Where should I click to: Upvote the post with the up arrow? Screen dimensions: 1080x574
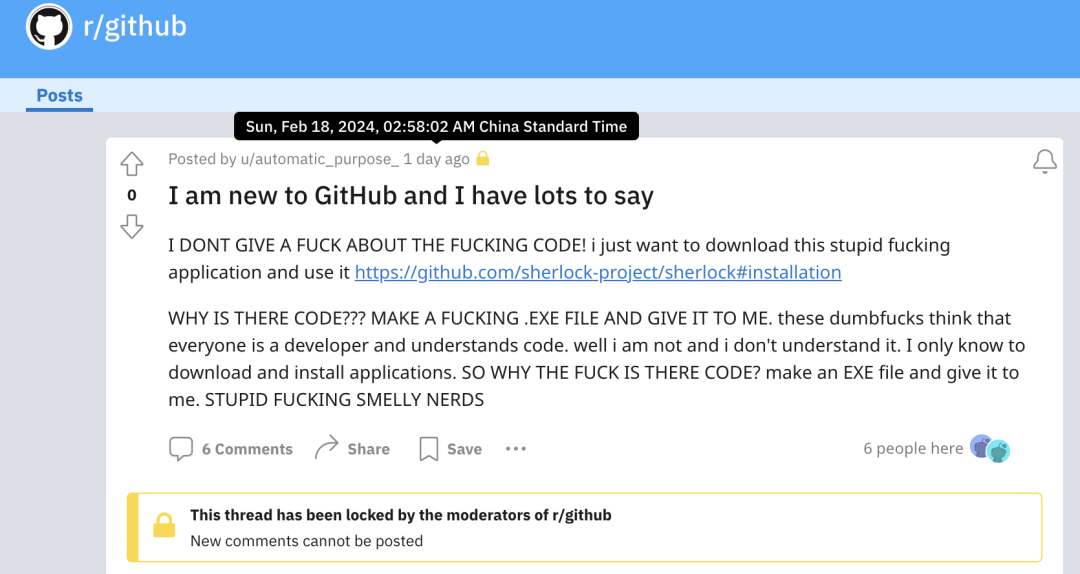pyautogui.click(x=132, y=164)
